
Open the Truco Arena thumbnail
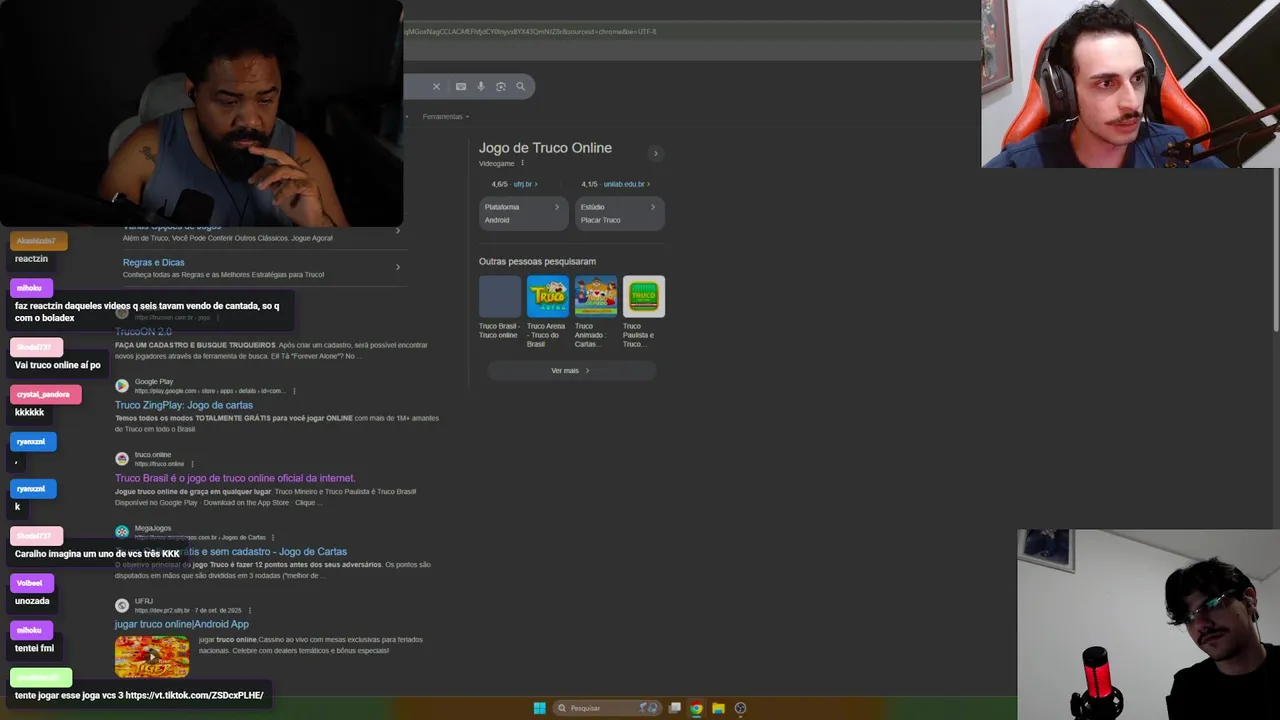tap(548, 296)
